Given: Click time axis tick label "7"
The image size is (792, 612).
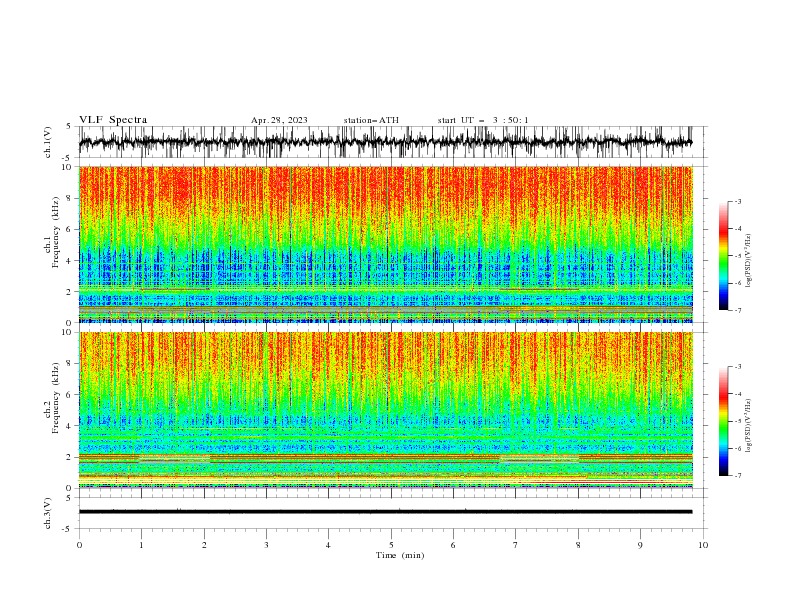Looking at the screenshot, I should tap(516, 545).
